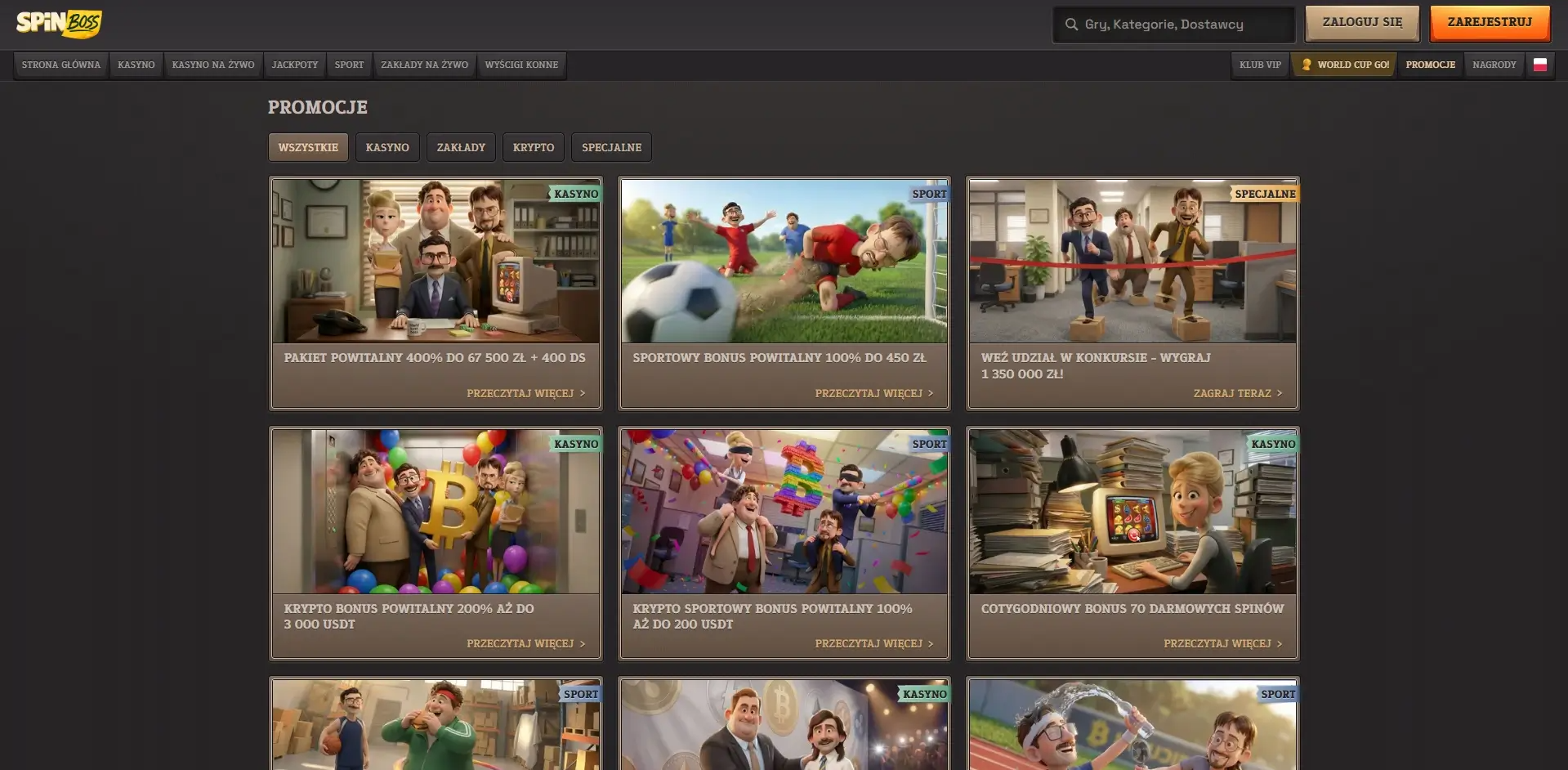This screenshot has width=1568, height=770.
Task: Click KRYPTO SPORTOWY BONUS POWITALNY 100% title
Action: tap(772, 616)
